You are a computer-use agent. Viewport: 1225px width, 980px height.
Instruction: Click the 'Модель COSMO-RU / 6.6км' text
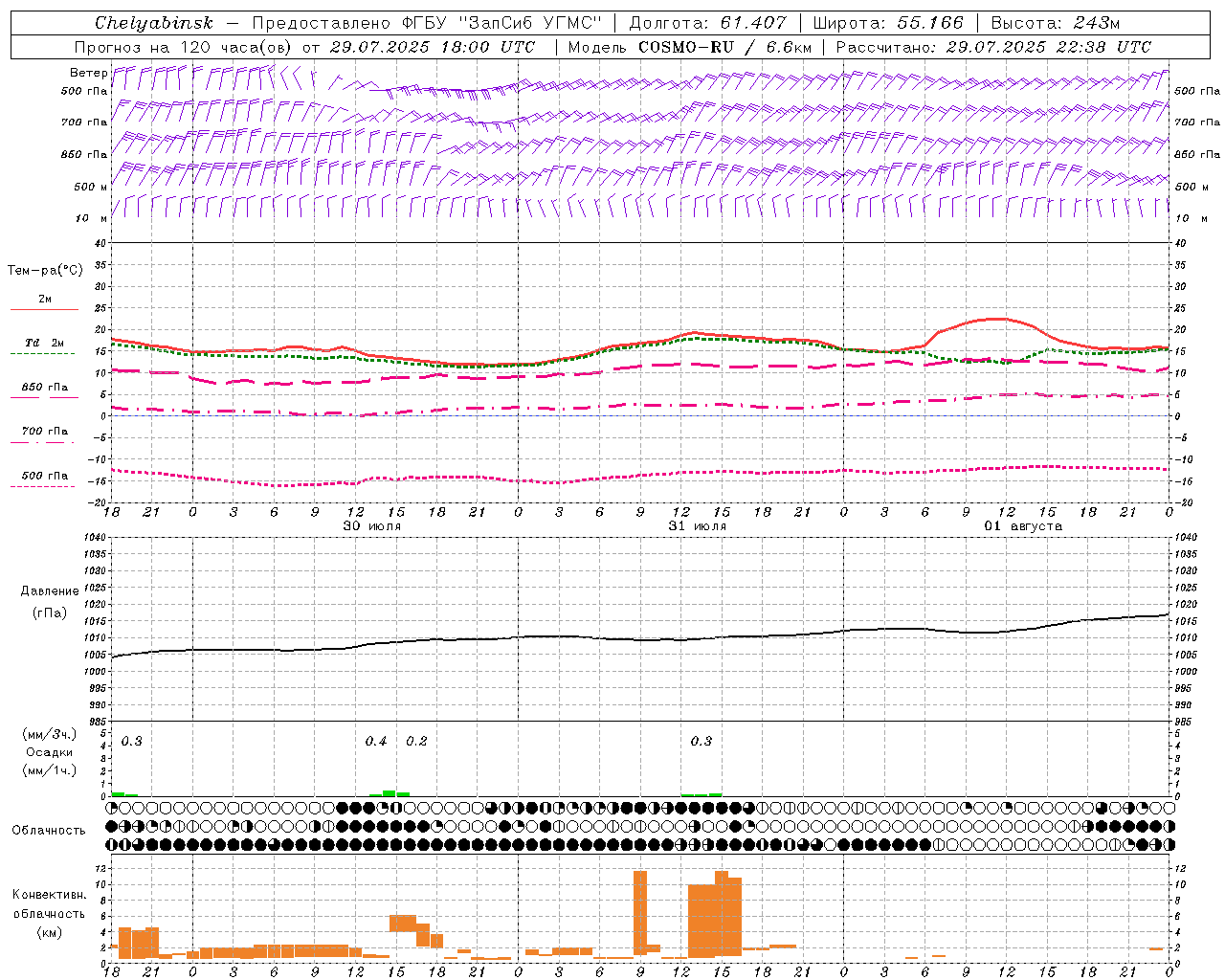[690, 47]
